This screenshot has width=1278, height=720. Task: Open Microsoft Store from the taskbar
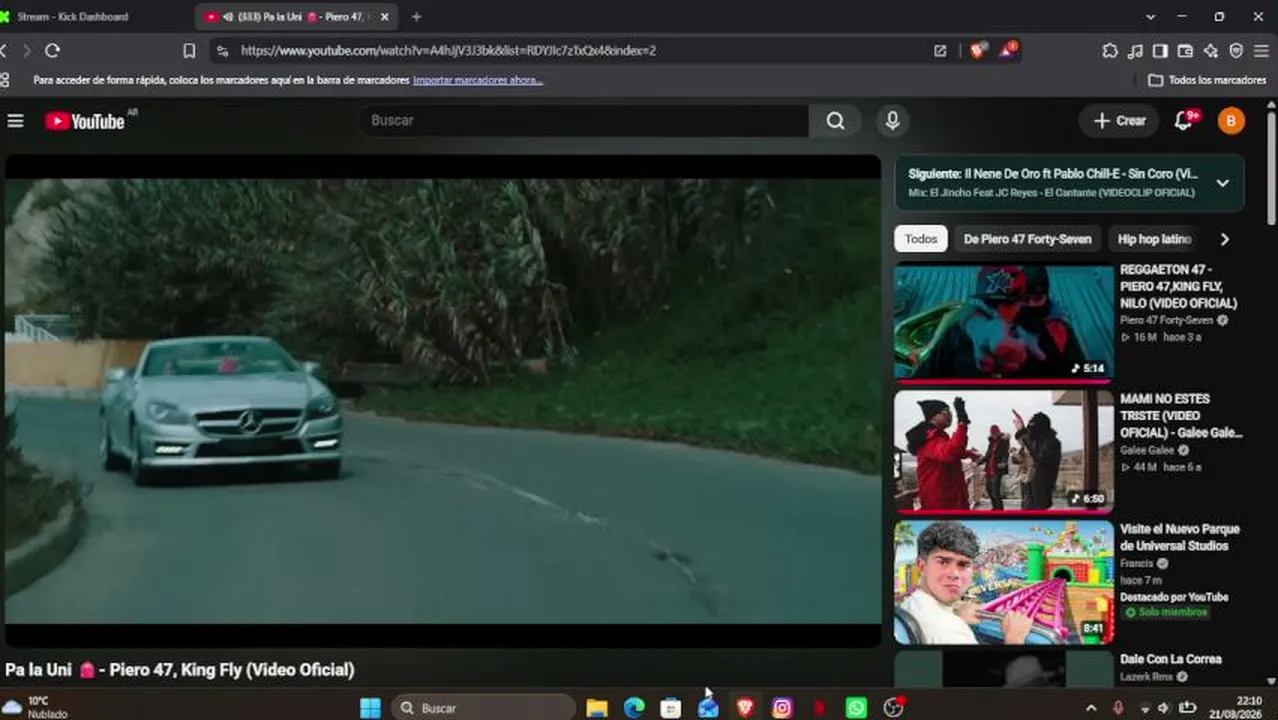[671, 708]
